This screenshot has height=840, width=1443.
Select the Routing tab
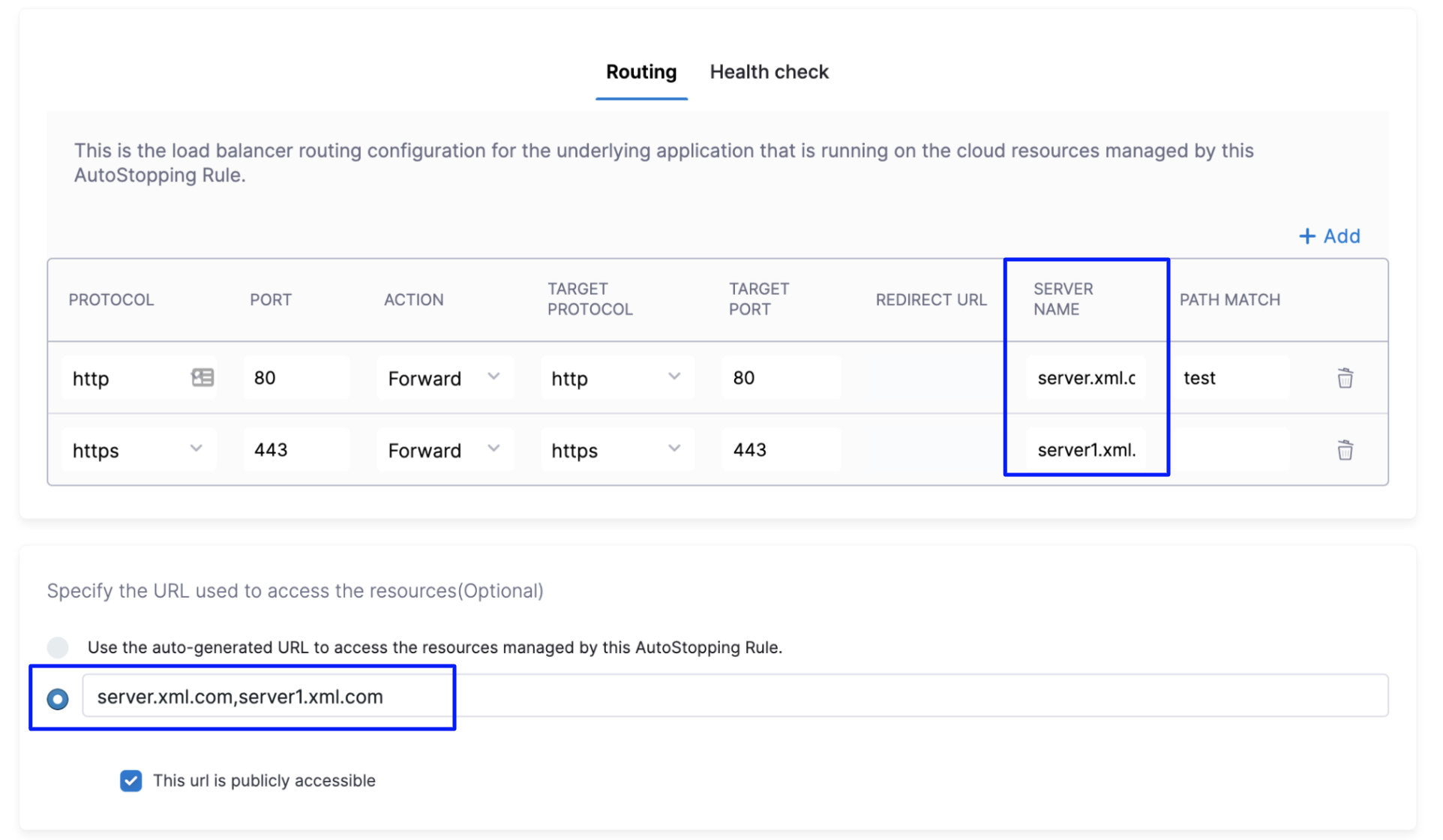click(x=640, y=72)
